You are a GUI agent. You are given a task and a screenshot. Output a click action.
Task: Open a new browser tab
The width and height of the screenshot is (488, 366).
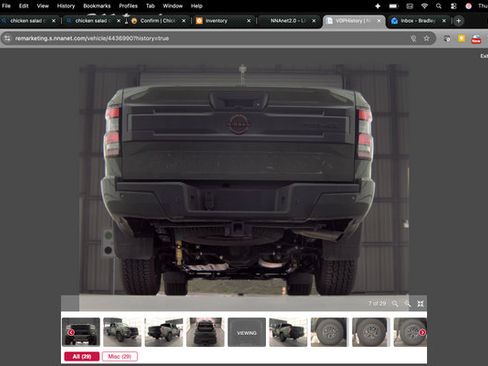[x=459, y=21]
